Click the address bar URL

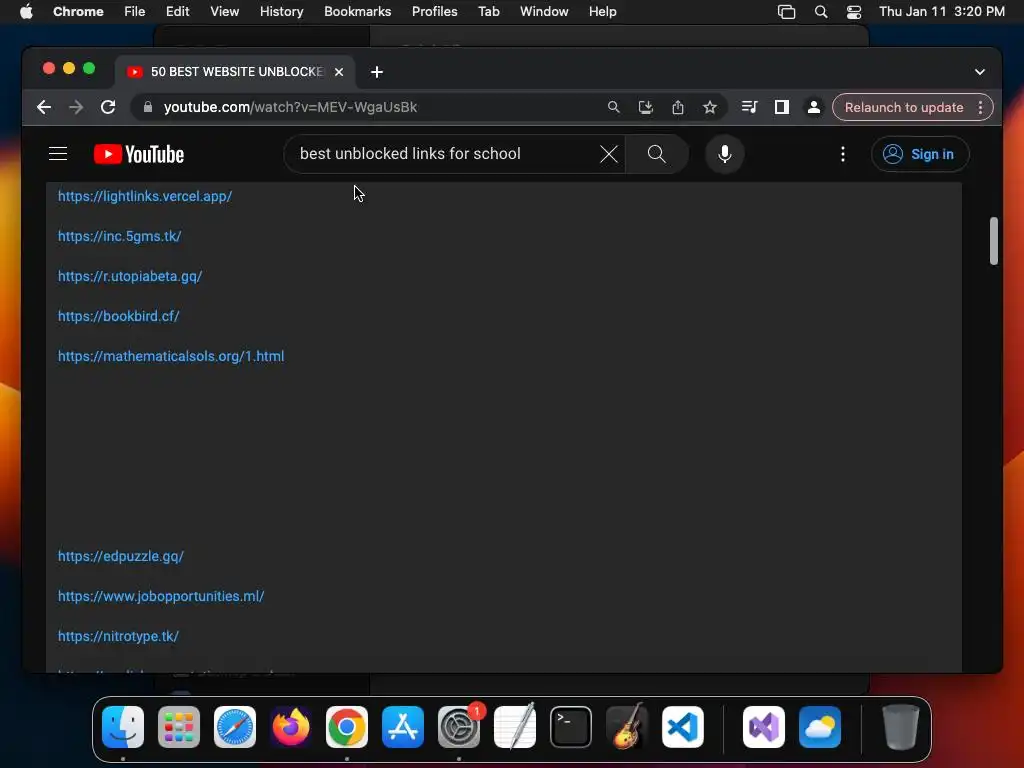point(290,107)
